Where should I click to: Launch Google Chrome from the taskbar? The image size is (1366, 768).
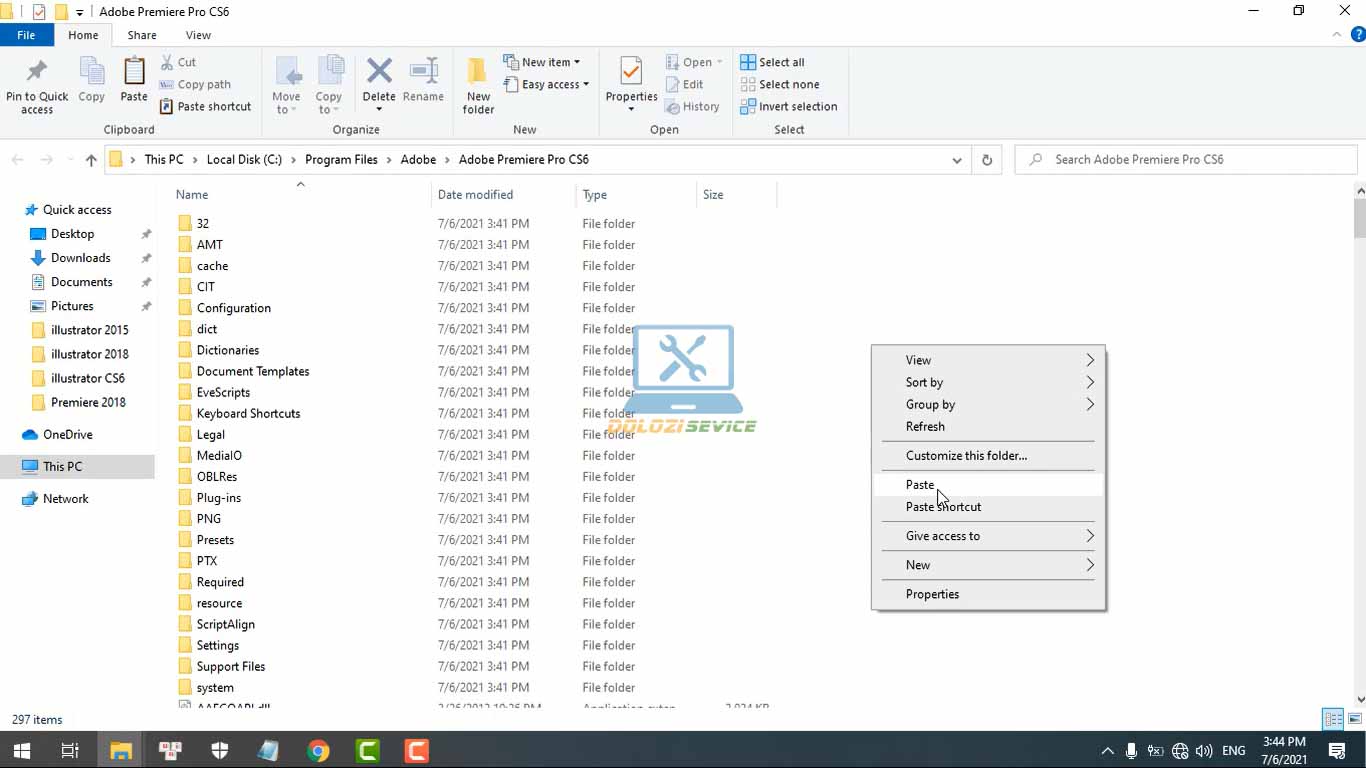pos(318,749)
